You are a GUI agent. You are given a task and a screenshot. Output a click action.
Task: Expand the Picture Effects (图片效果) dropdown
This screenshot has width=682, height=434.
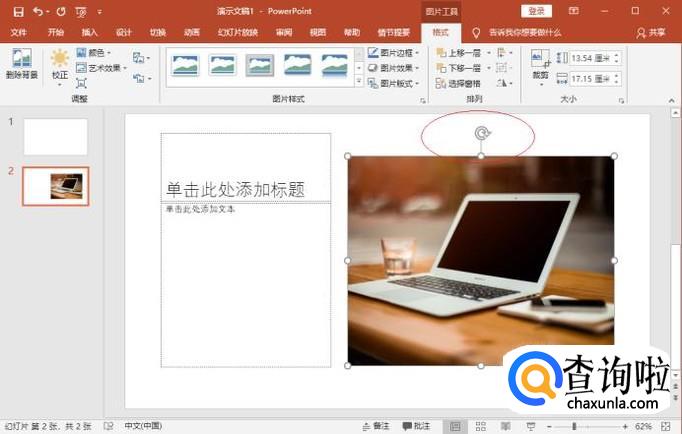coord(393,68)
